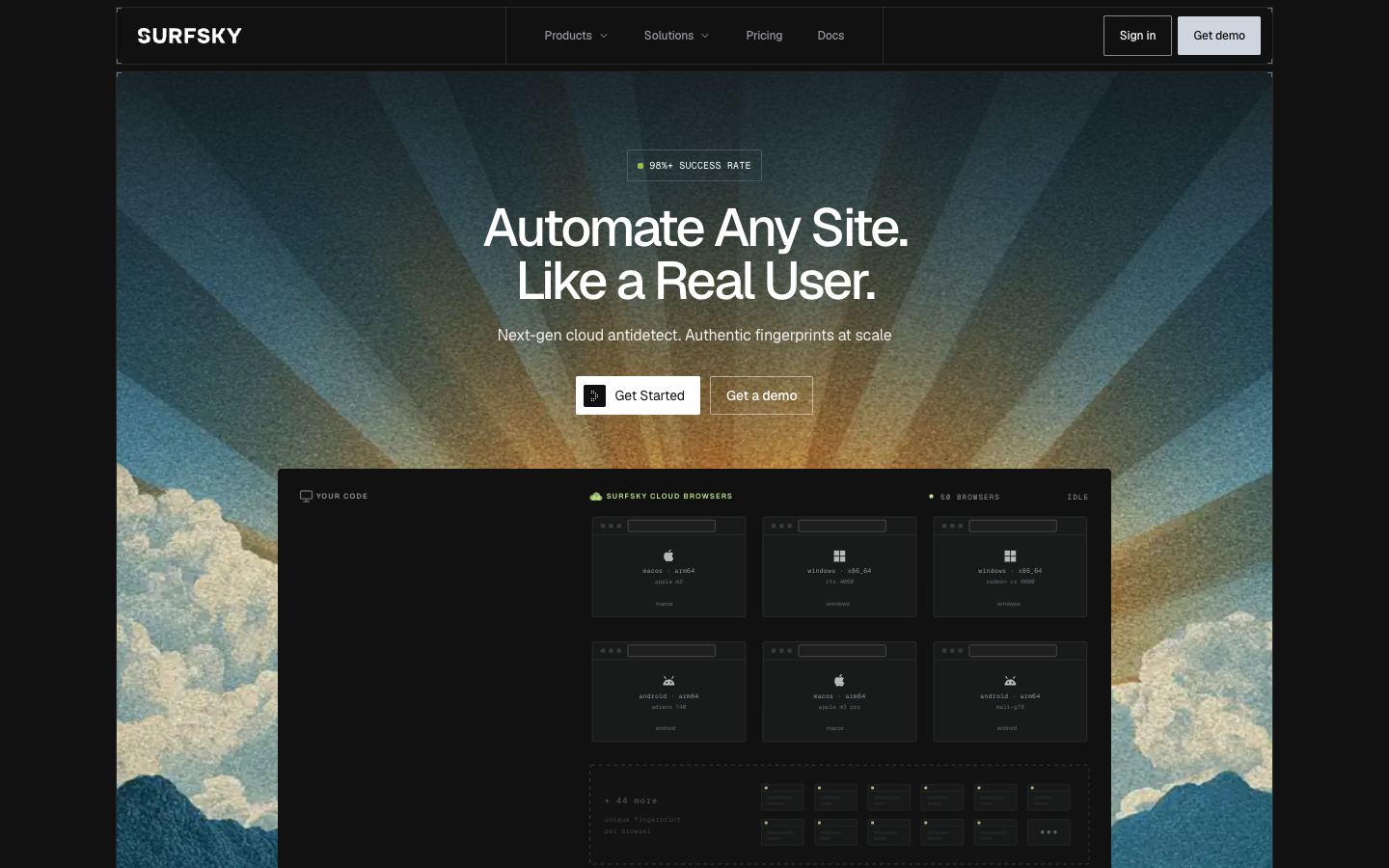Expand the Products dropdown in the navigation

click(x=576, y=36)
